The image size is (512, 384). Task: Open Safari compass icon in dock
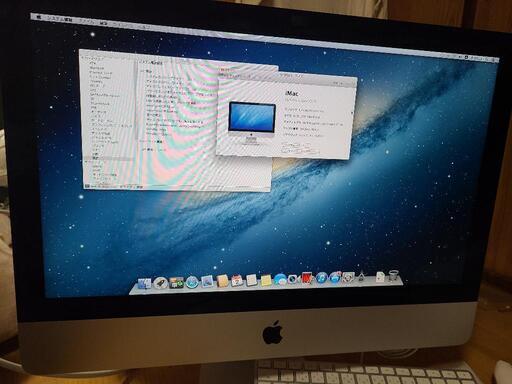(192, 282)
